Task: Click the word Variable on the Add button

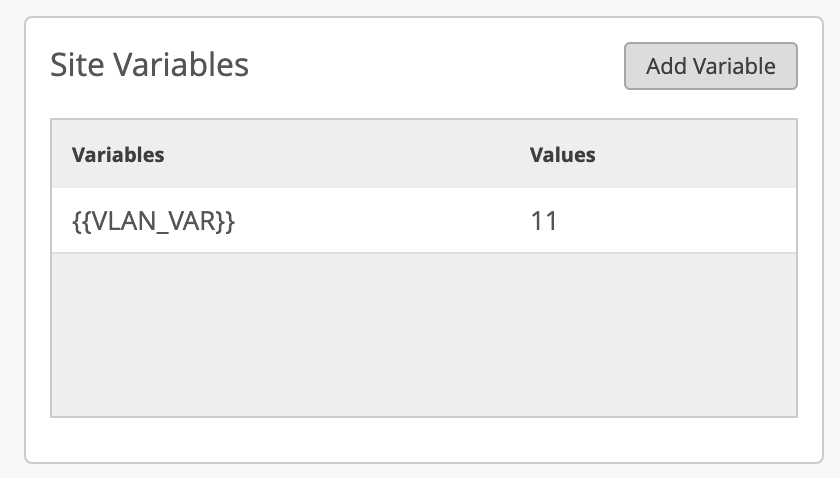Action: [739, 66]
